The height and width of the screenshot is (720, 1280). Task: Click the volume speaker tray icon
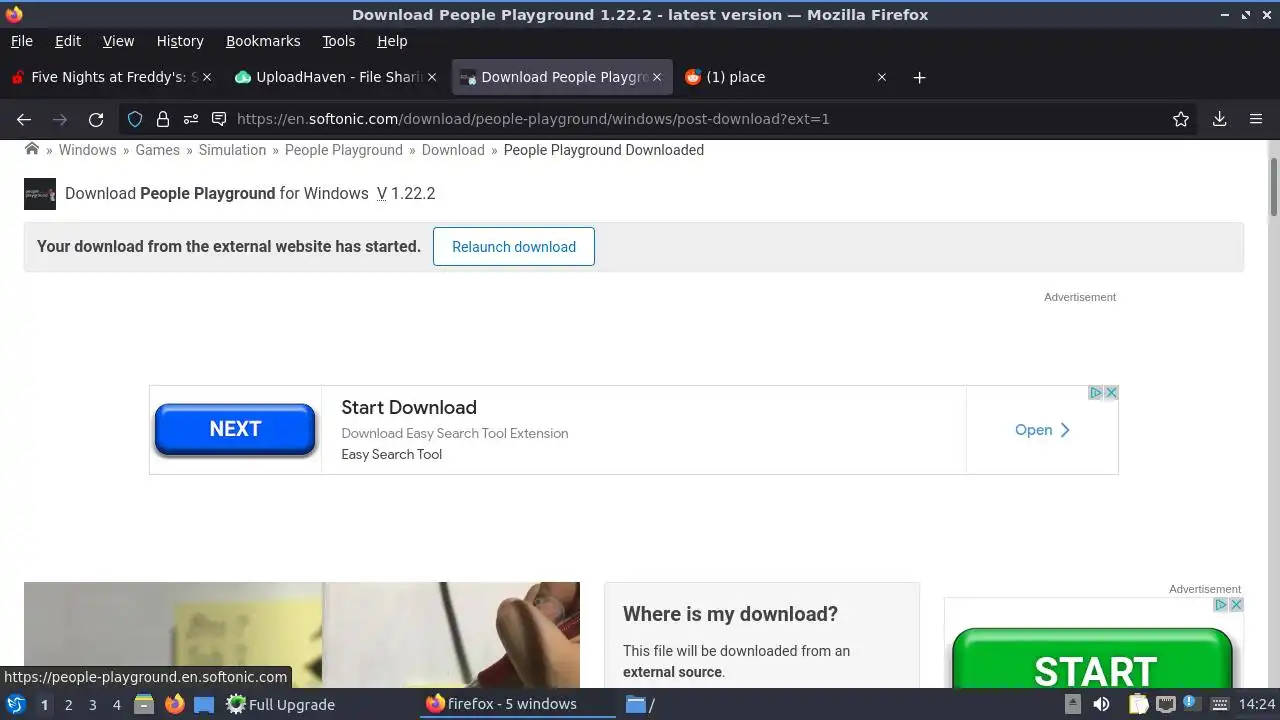point(1101,704)
